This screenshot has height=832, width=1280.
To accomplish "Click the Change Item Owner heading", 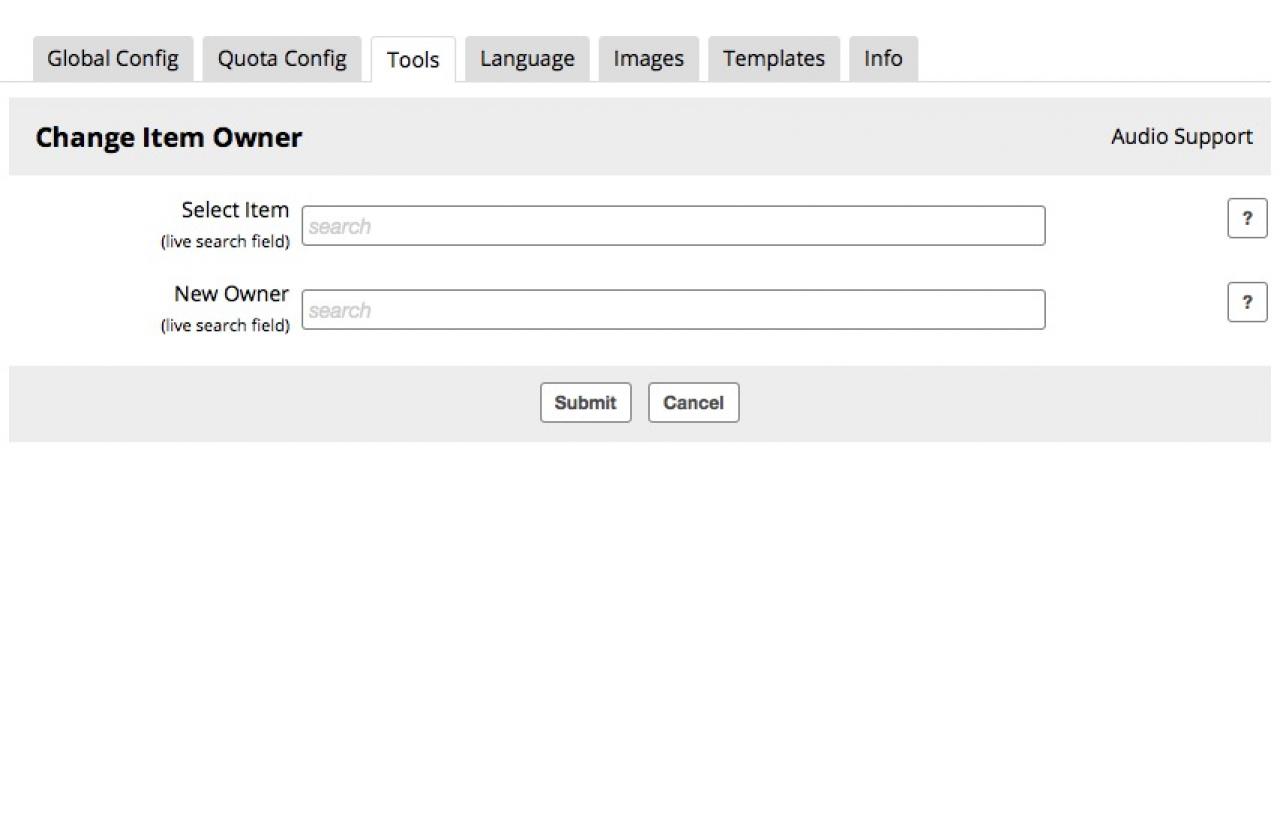I will (x=168, y=137).
